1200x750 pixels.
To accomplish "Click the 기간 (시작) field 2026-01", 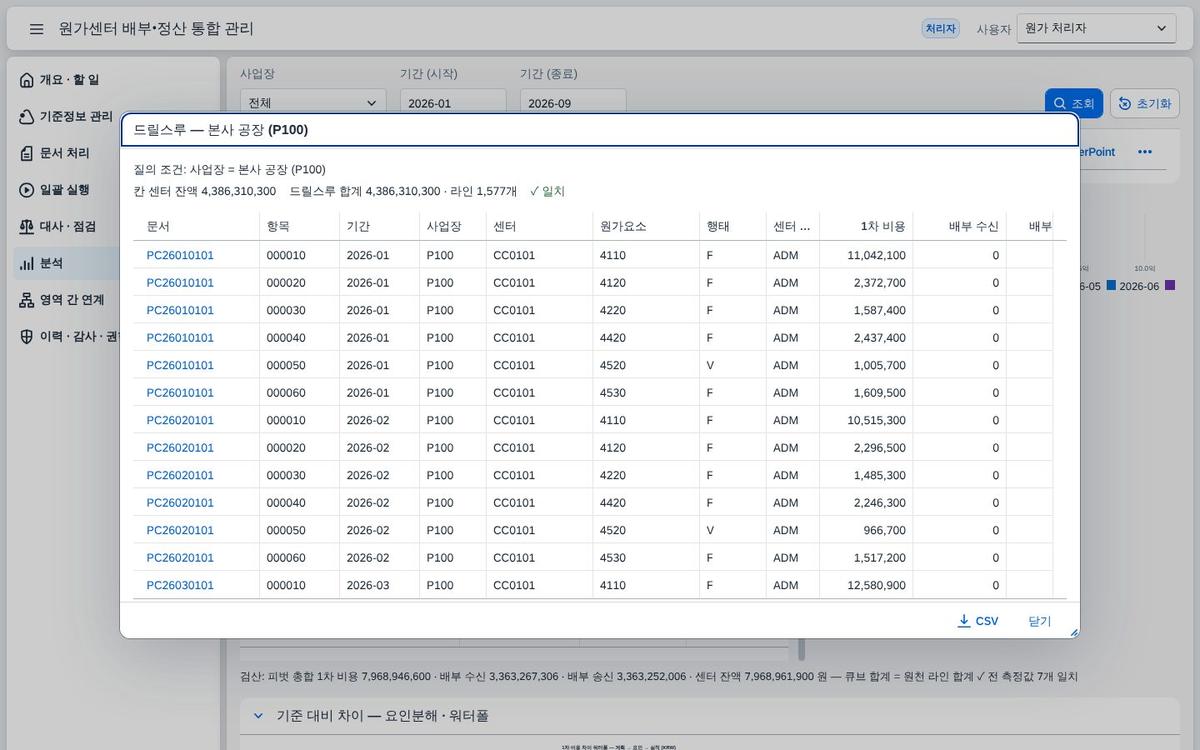I will (453, 103).
